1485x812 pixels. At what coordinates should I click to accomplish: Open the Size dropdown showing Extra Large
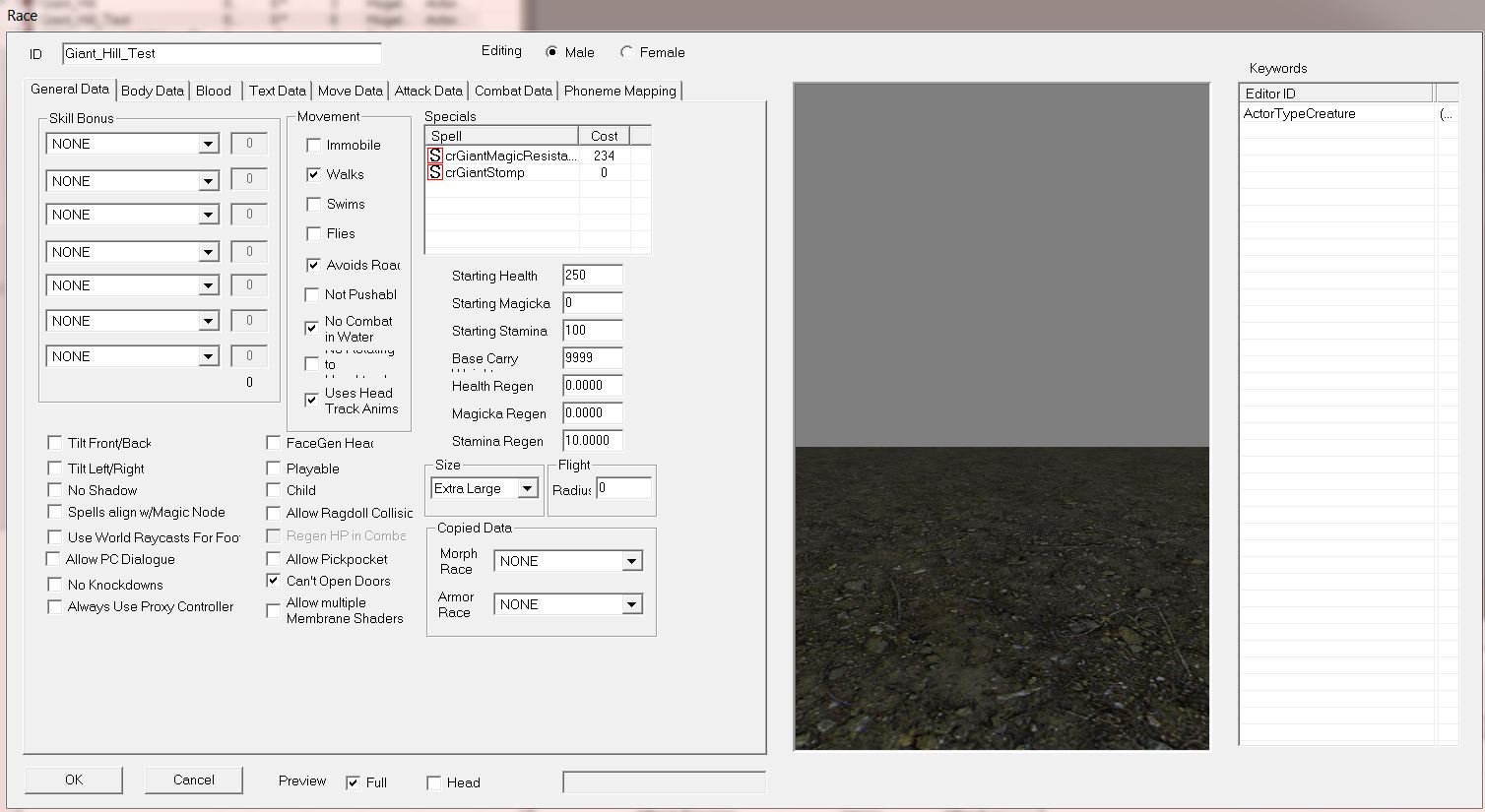(528, 488)
